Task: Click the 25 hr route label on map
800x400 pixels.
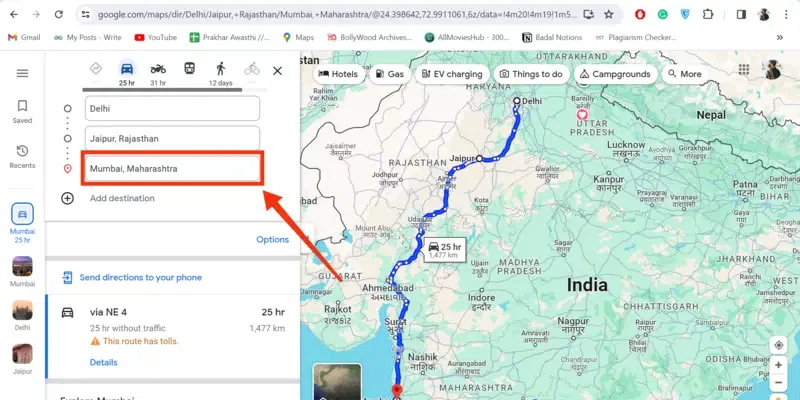Action: click(445, 250)
